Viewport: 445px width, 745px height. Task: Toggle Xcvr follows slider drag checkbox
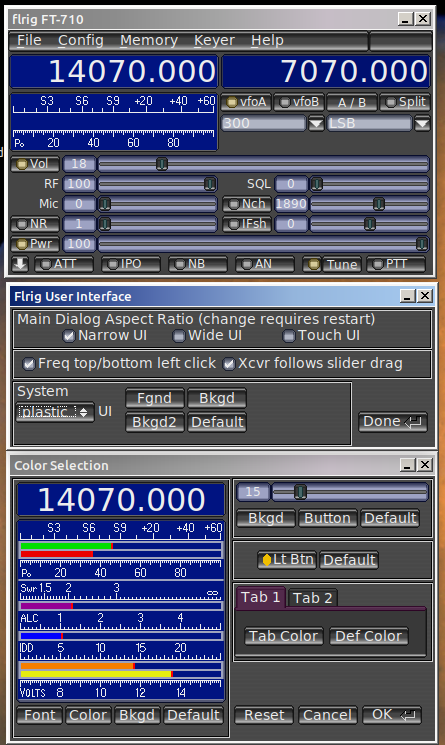point(313,363)
